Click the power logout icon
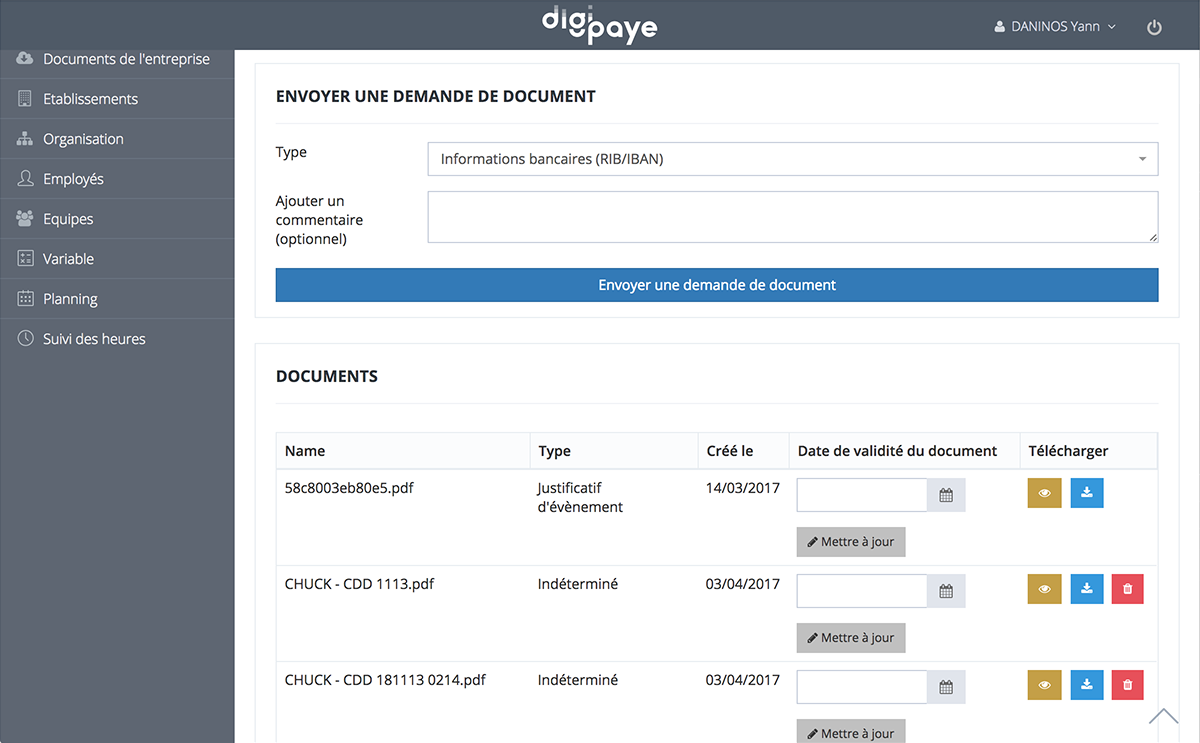This screenshot has height=743, width=1200. [1154, 27]
